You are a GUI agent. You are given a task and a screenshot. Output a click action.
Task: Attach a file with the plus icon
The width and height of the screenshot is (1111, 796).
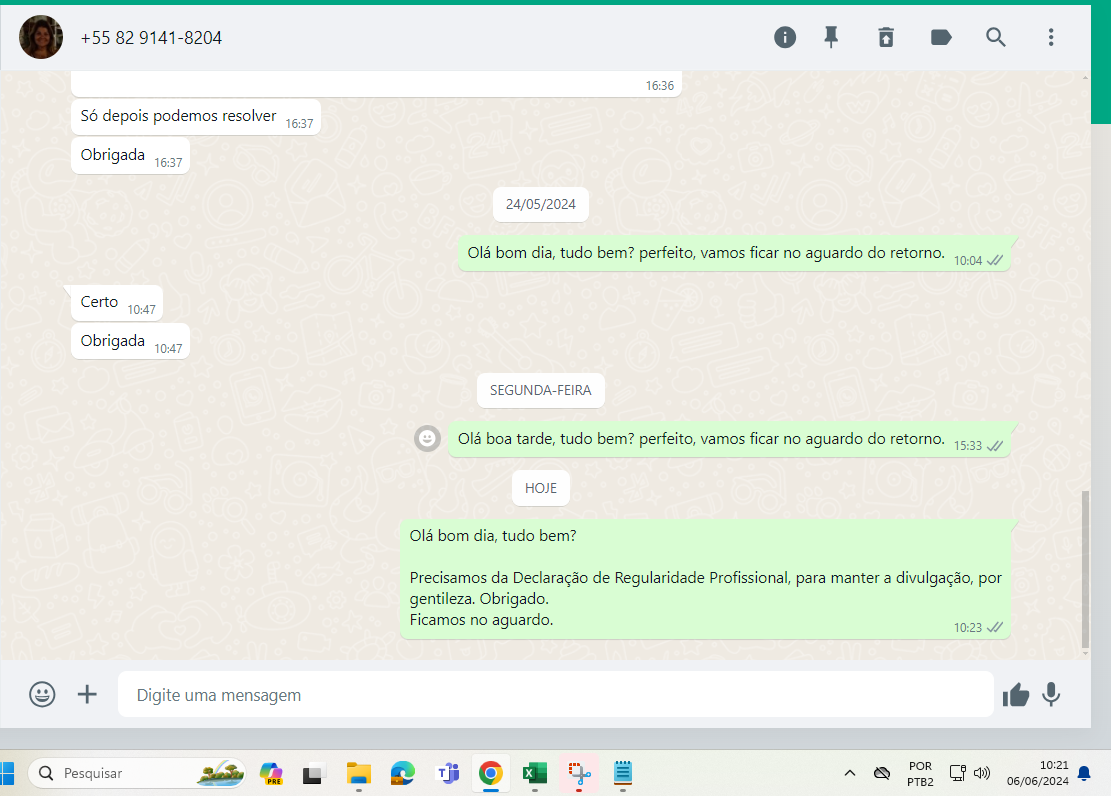(x=86, y=694)
